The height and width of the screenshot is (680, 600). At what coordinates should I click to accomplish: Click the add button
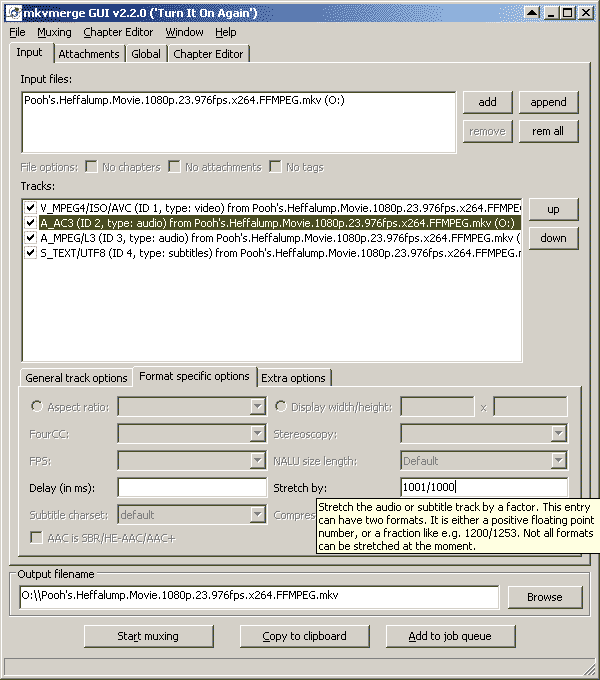tap(488, 102)
